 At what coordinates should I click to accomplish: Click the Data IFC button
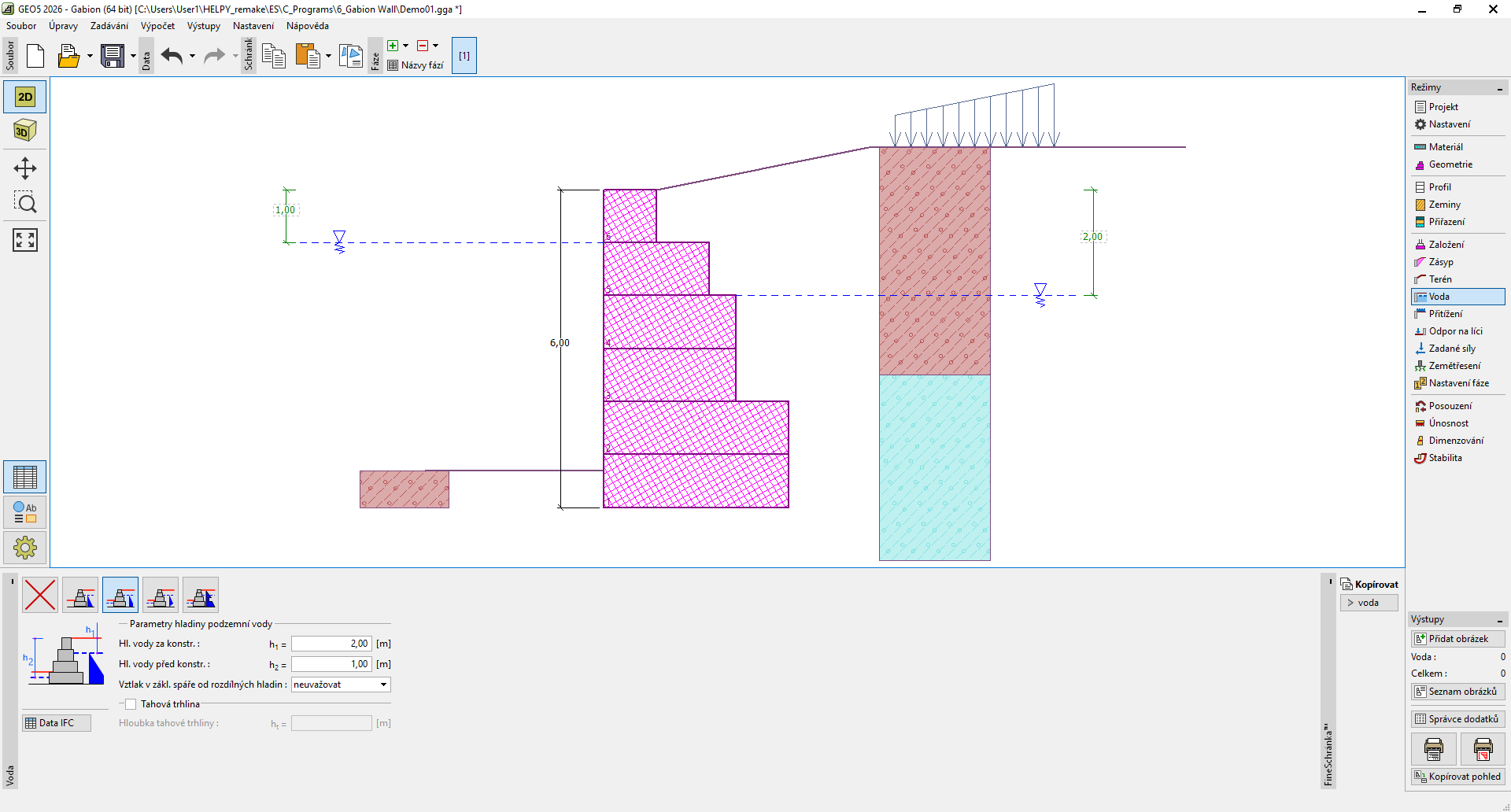tap(57, 723)
